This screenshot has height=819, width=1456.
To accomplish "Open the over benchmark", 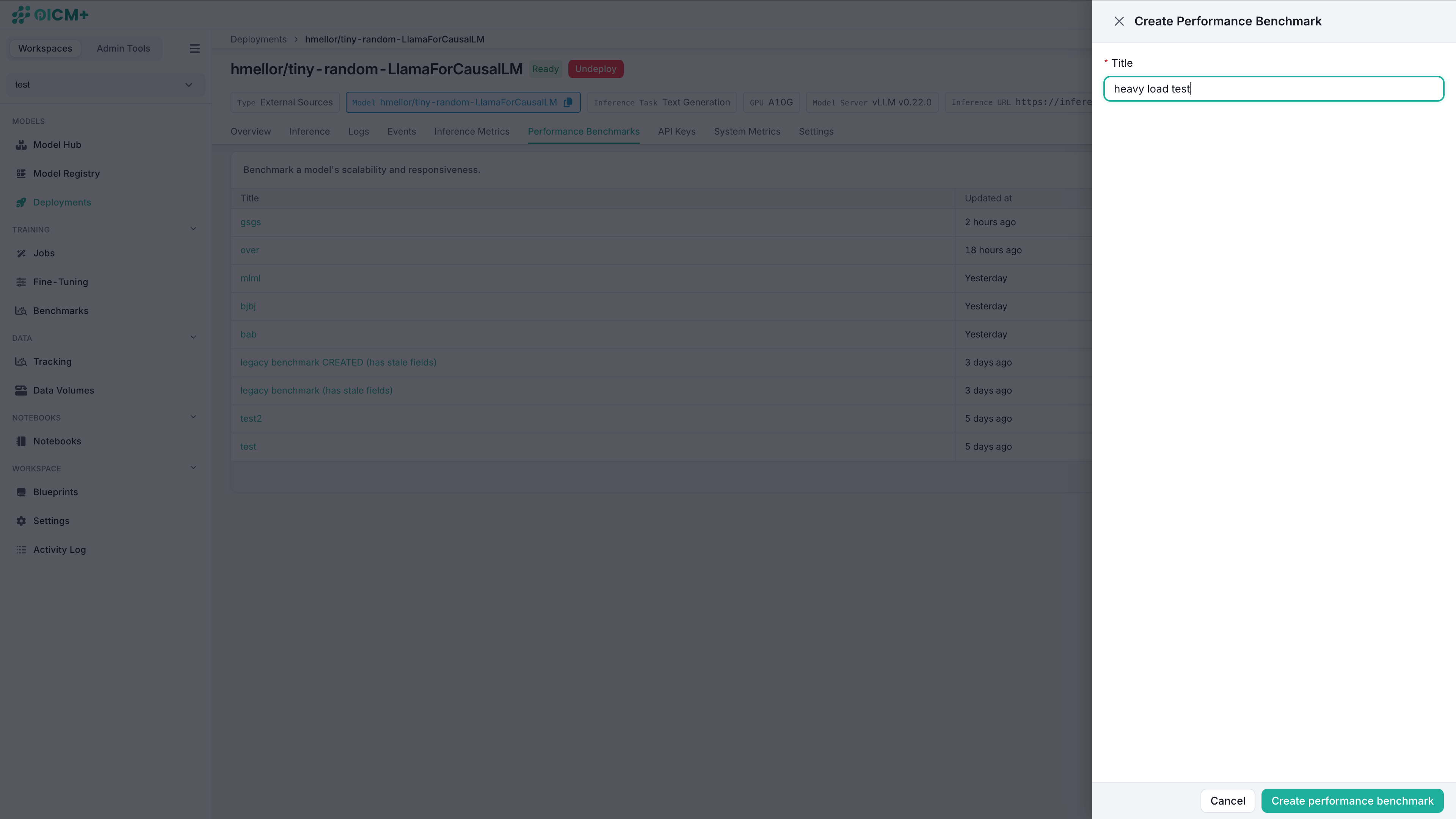I will point(250,250).
